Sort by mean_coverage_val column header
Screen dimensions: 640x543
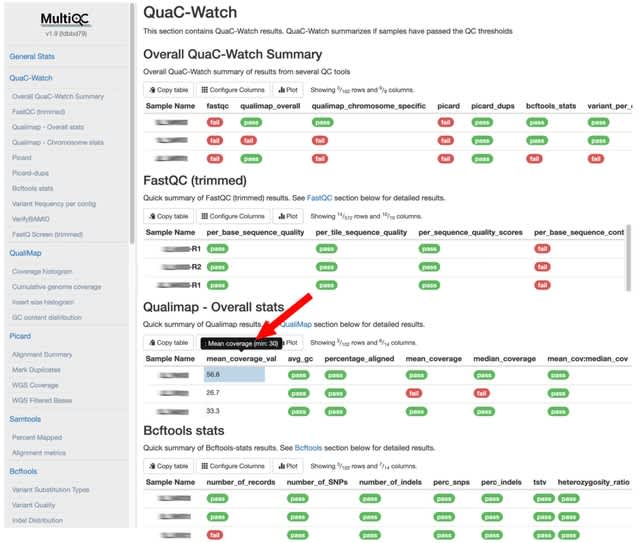coord(241,358)
